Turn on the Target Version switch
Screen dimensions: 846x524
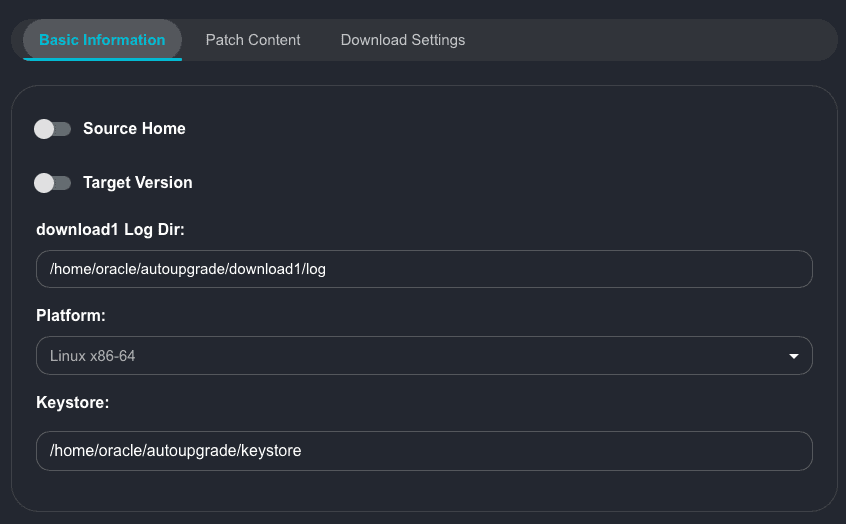click(52, 183)
